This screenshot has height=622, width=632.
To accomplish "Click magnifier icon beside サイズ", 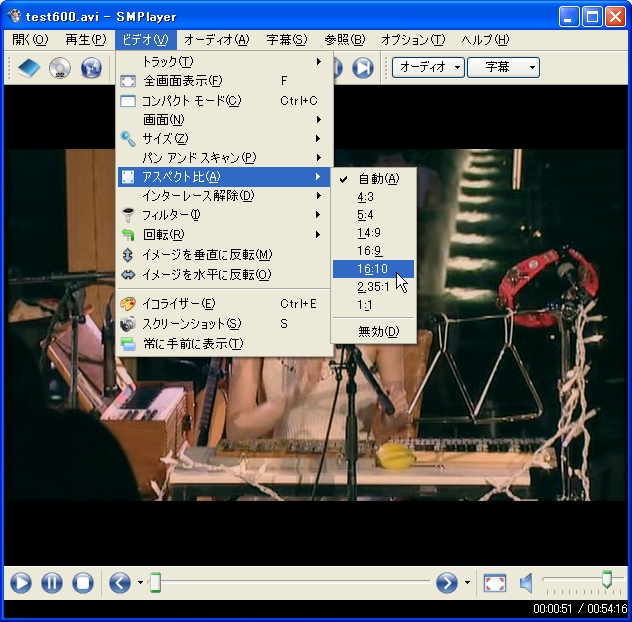I will tap(128, 139).
